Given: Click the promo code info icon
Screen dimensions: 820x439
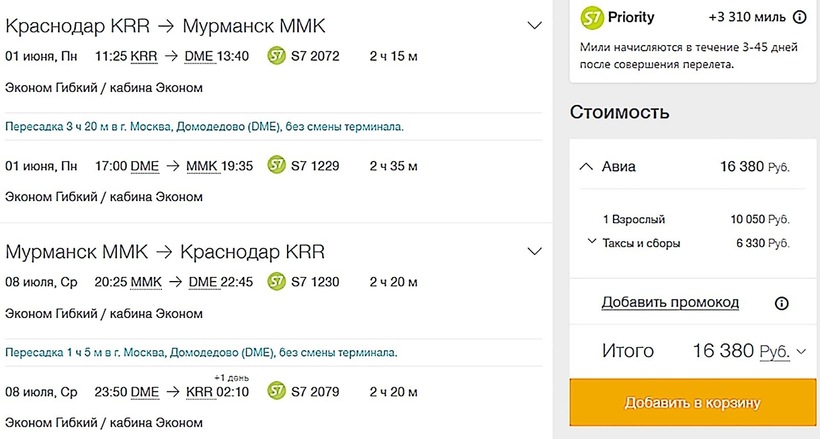Looking at the screenshot, I should [x=782, y=303].
